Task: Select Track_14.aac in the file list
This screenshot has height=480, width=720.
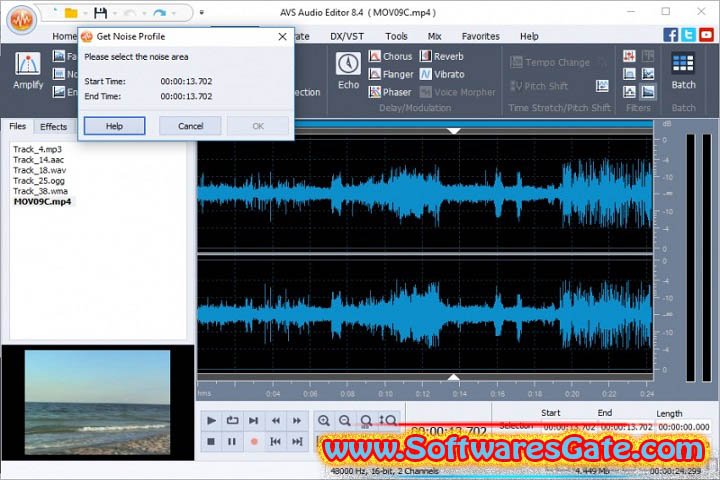Action: pyautogui.click(x=39, y=160)
